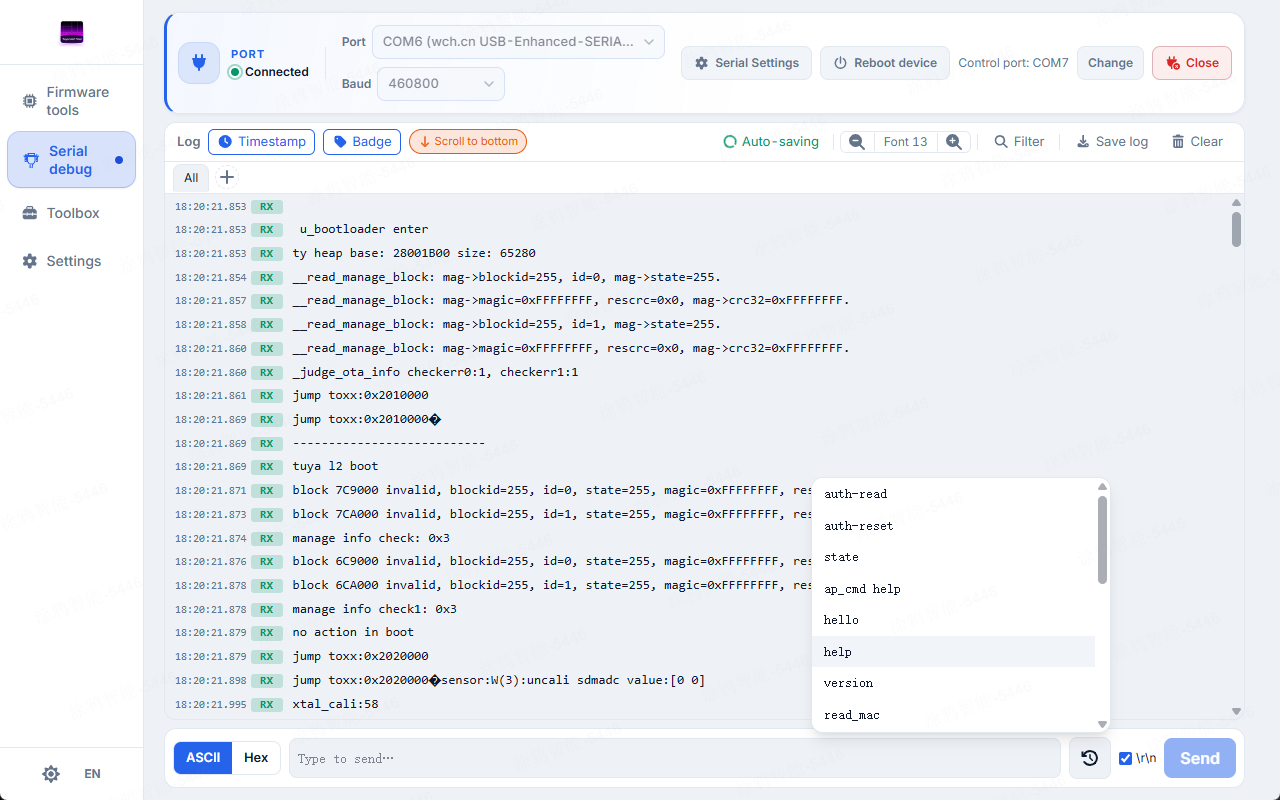The height and width of the screenshot is (800, 1280).
Task: Click 'Control port: COM7' label
Action: coord(1013,63)
